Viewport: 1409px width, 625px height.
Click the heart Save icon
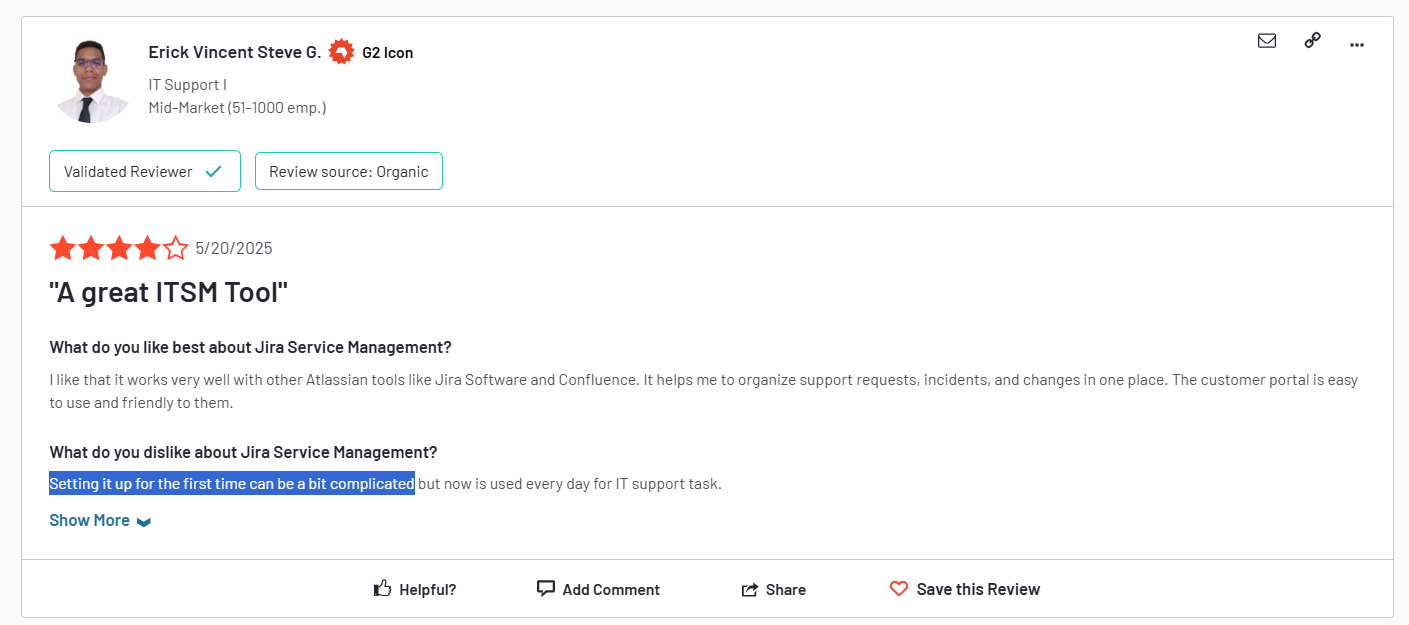tap(899, 589)
